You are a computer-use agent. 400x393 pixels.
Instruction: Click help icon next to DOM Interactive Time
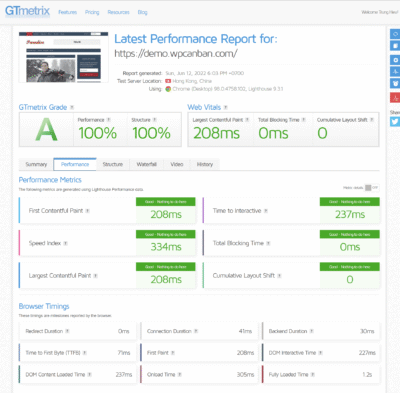pos(320,353)
